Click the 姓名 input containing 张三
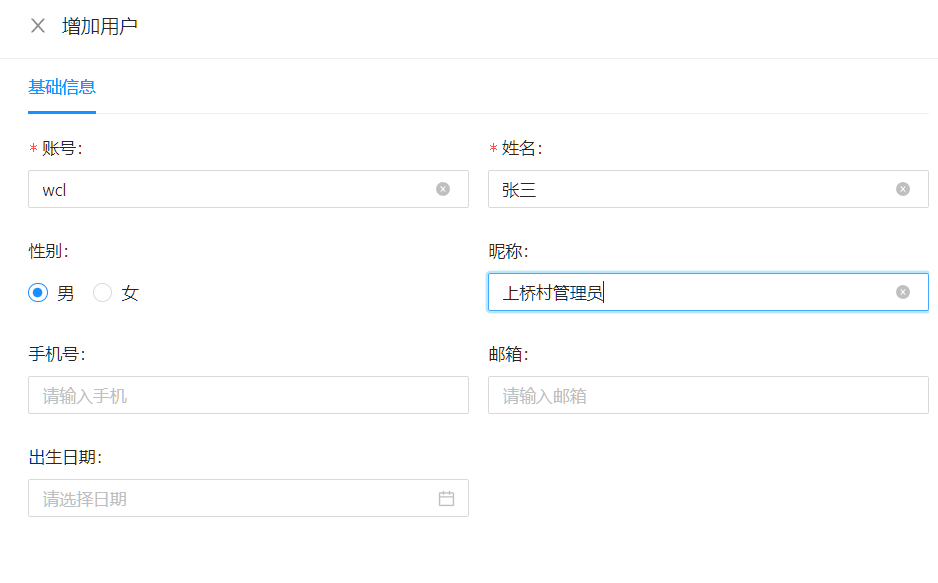Image resolution: width=938 pixels, height=583 pixels. click(x=708, y=189)
